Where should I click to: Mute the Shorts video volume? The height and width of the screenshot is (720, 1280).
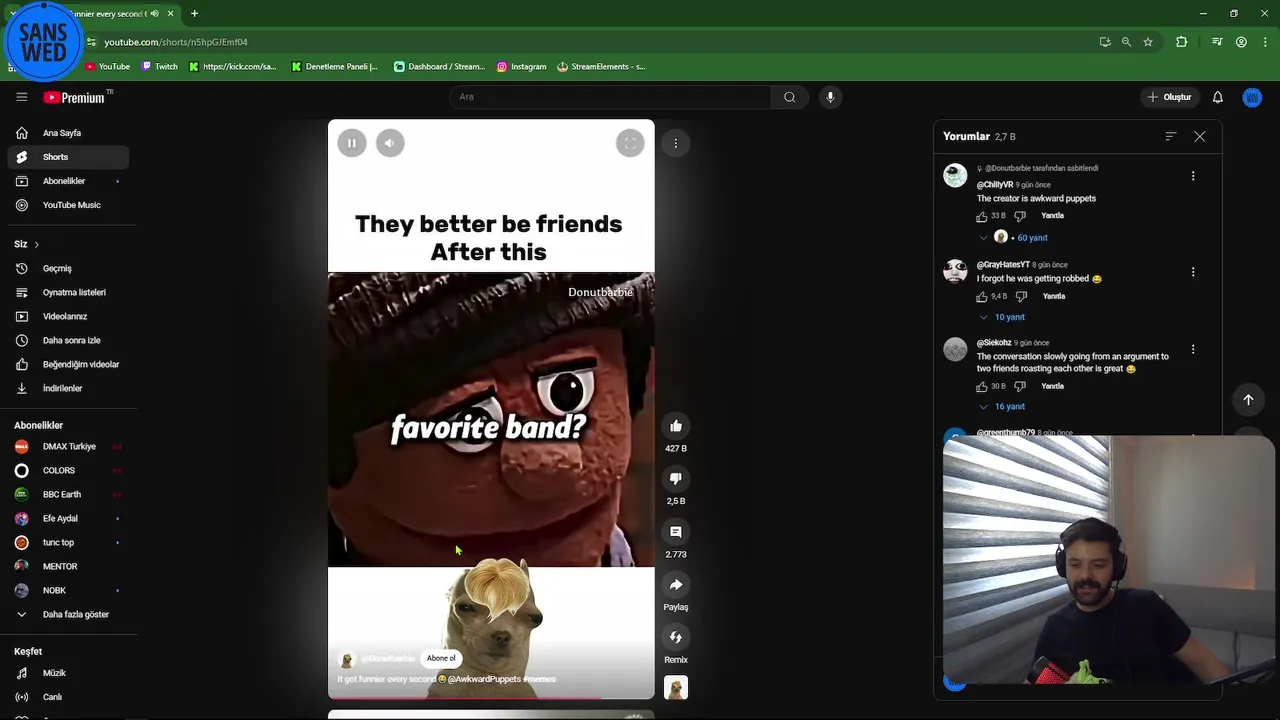390,143
